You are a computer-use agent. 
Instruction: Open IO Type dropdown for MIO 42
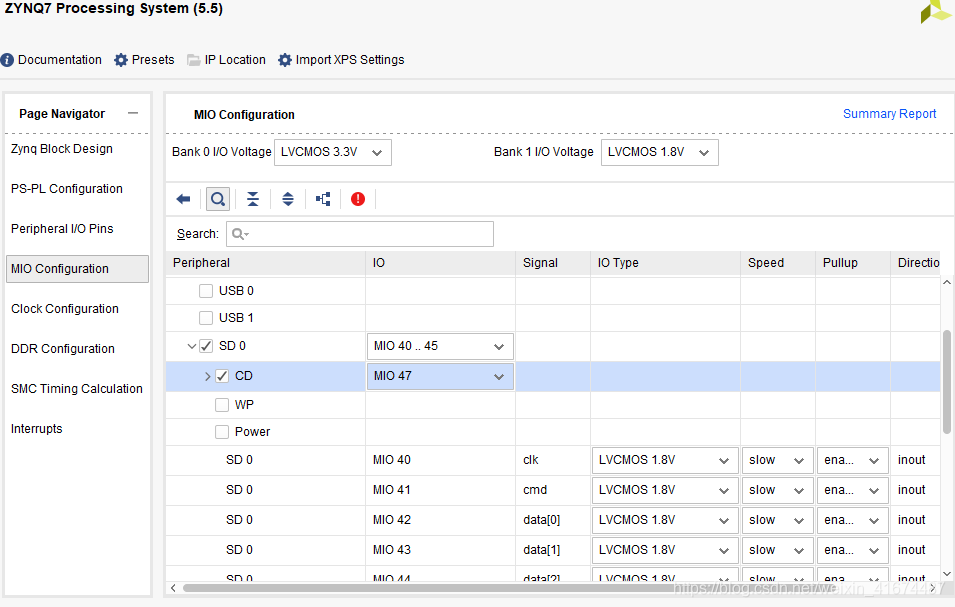(665, 520)
